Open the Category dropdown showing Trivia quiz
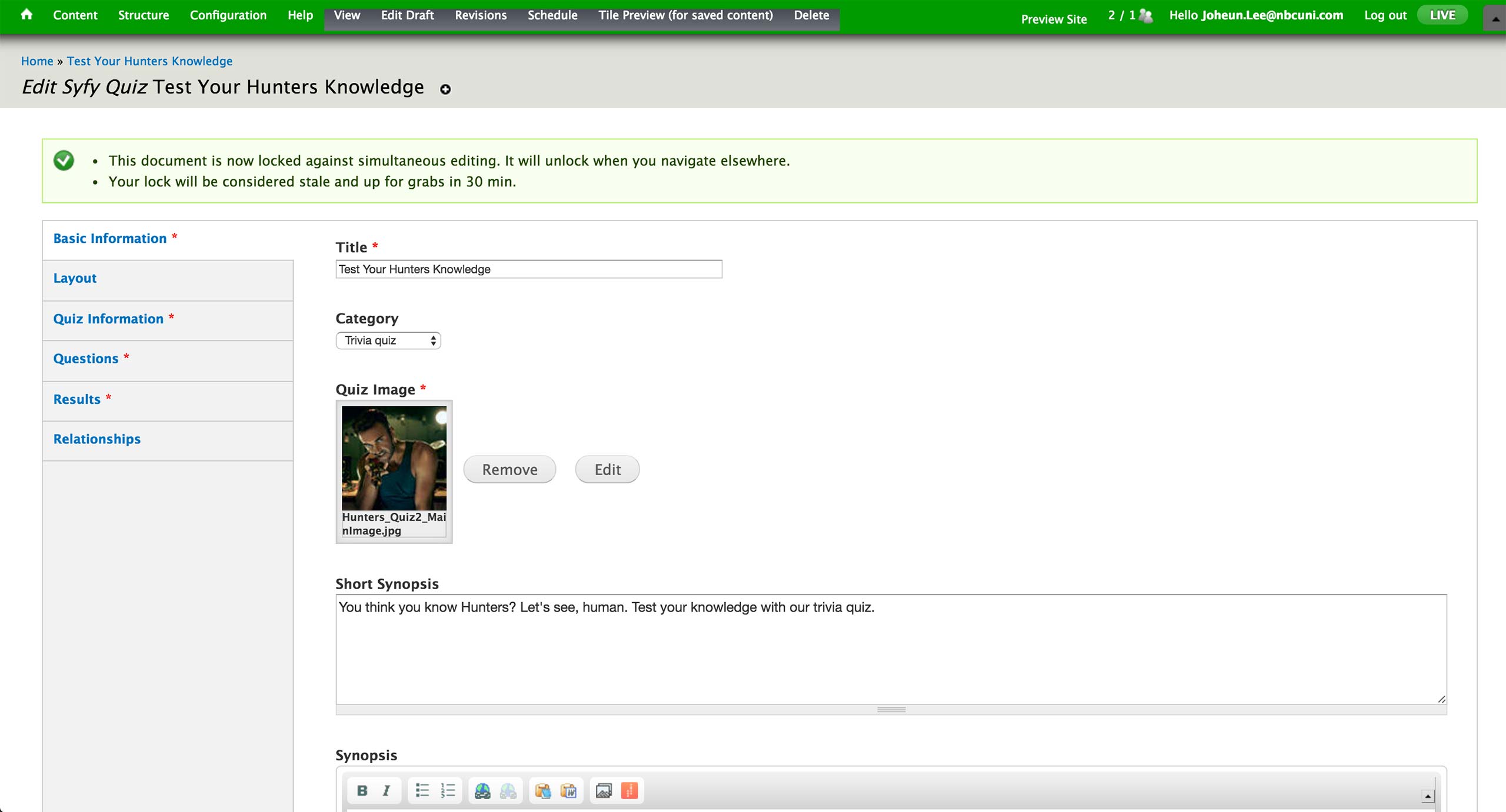The image size is (1506, 812). tap(388, 340)
